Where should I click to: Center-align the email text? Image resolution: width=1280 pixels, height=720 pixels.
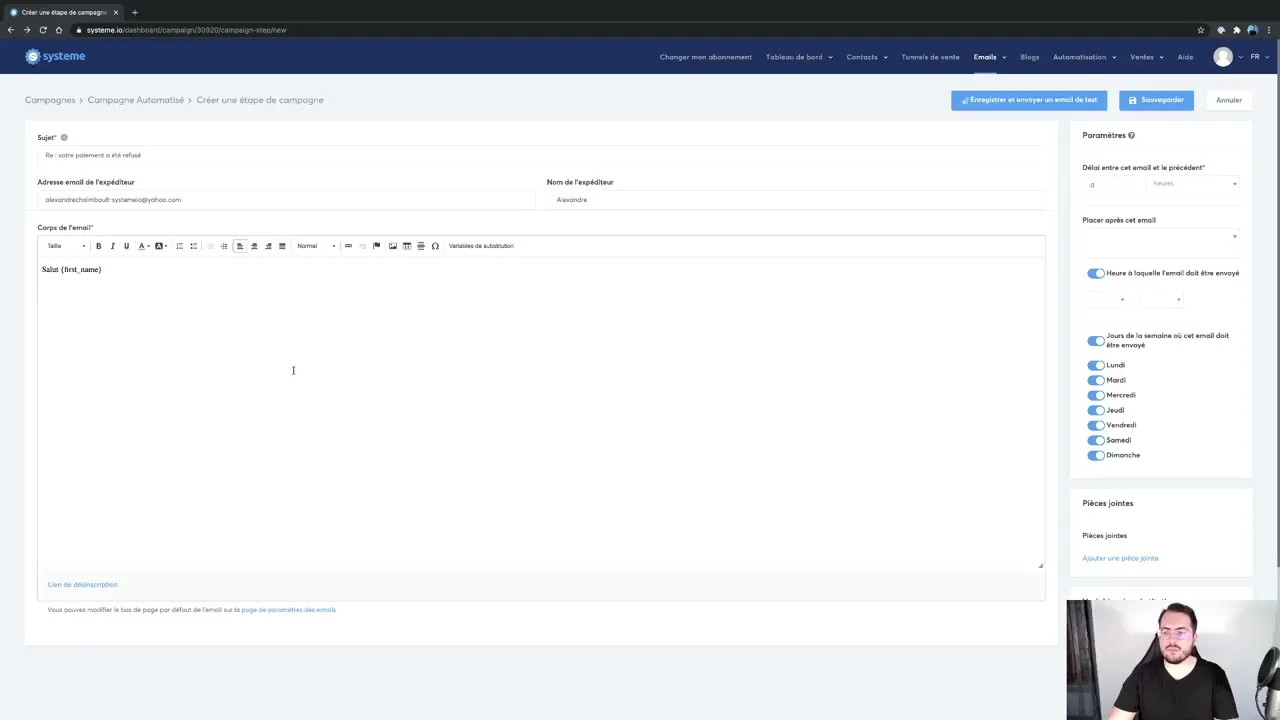point(253,246)
